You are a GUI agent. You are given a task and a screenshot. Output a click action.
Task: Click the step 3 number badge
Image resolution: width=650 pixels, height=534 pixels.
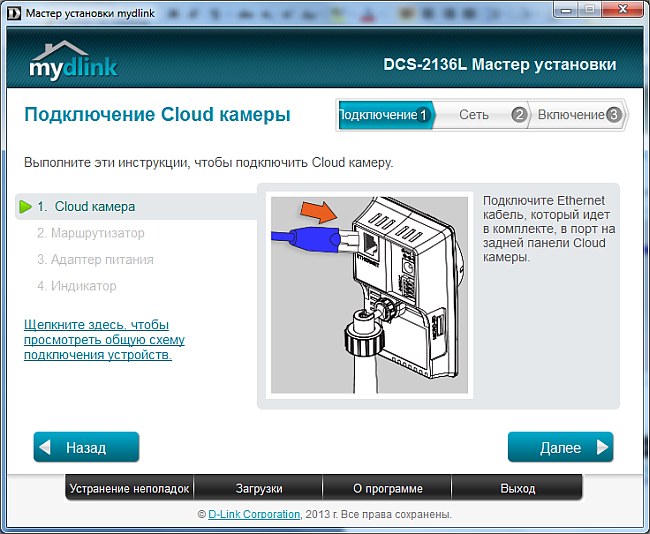(x=613, y=115)
